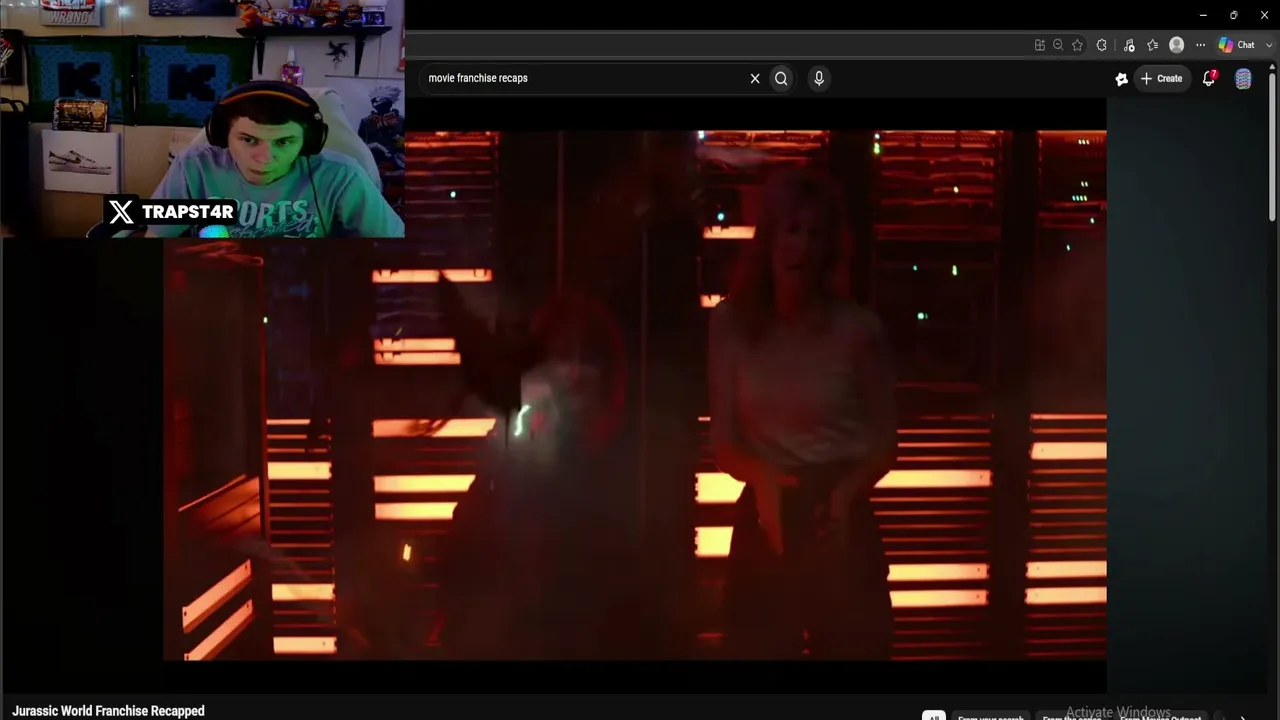This screenshot has height=720, width=1280.
Task: Add this page to favorites star
Action: pyautogui.click(x=1077, y=45)
